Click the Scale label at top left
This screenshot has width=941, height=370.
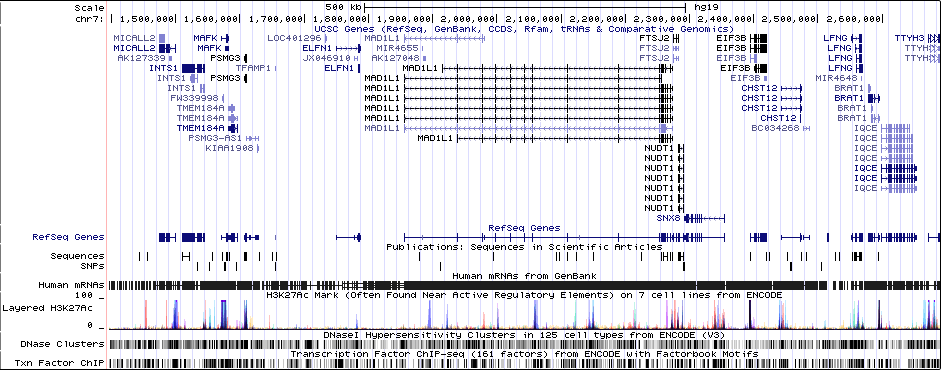[89, 8]
